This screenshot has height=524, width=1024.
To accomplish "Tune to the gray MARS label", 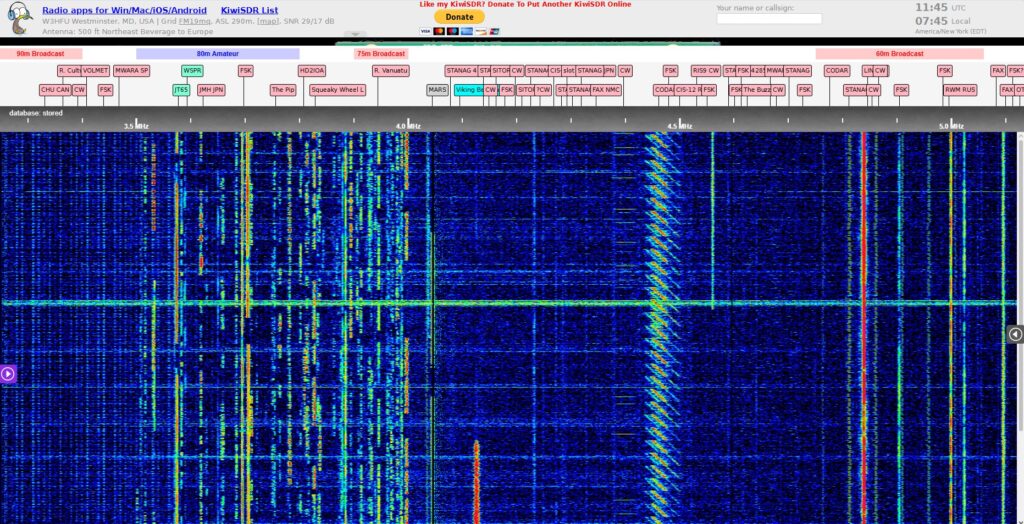I will (438, 90).
